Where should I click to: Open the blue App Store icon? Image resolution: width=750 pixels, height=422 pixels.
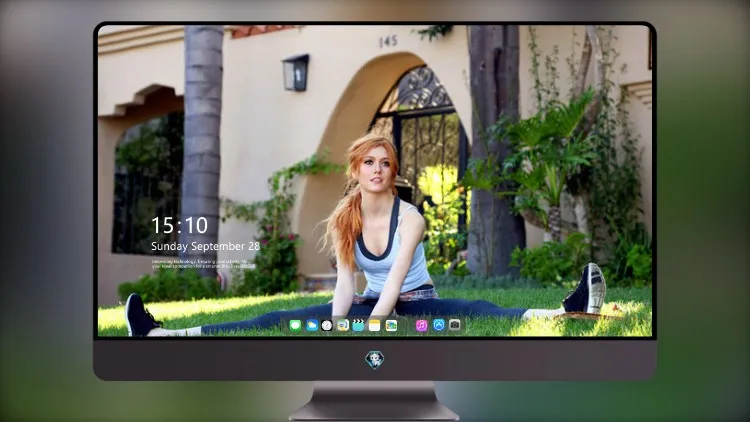pyautogui.click(x=439, y=325)
